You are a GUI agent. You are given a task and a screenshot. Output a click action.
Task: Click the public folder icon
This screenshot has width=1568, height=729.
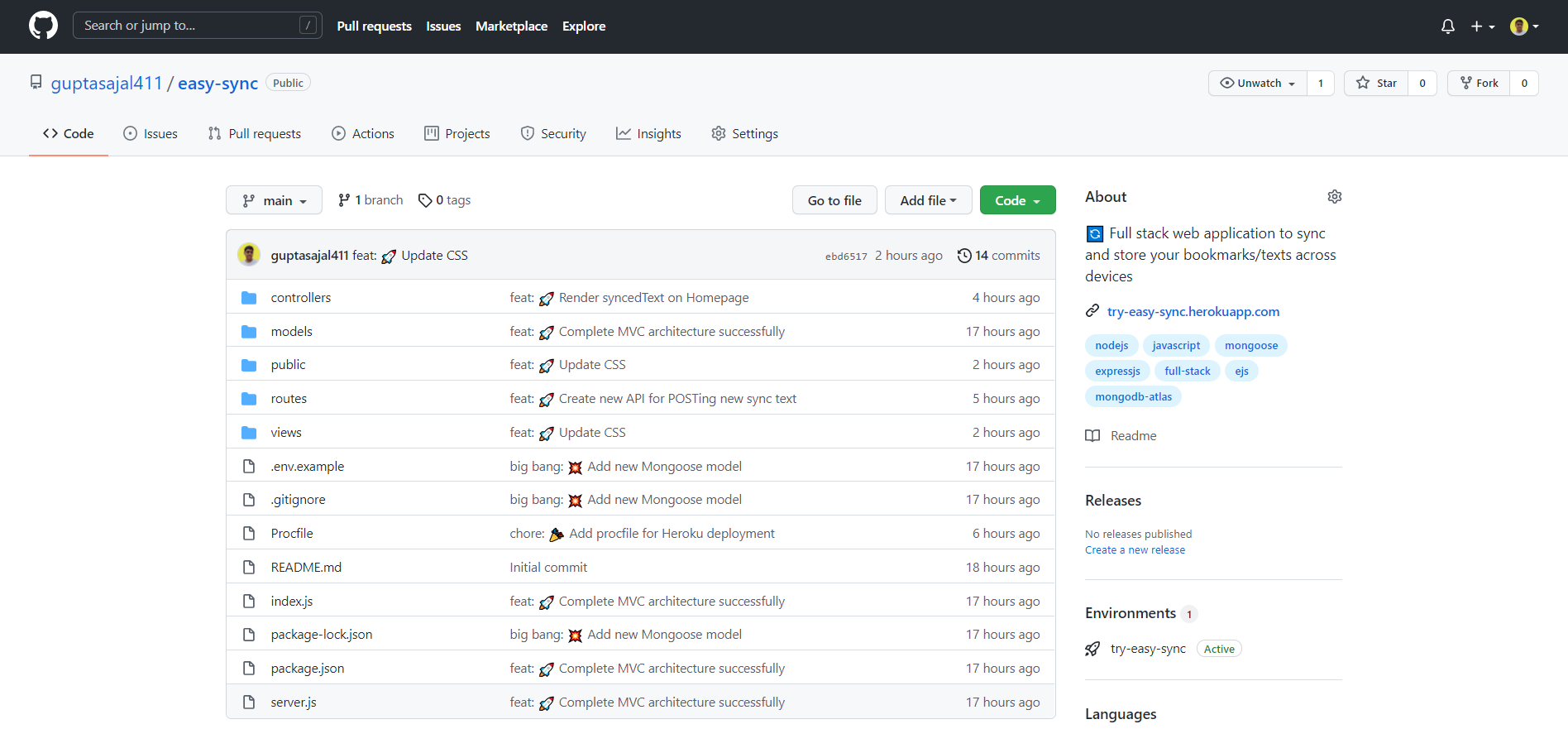coord(249,365)
